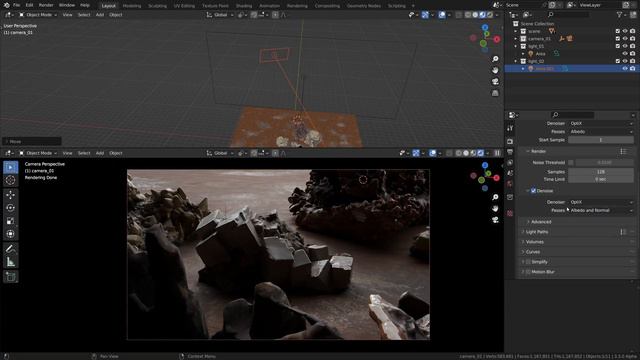
Task: Switch to the Layout workspace tab
Action: [109, 6]
